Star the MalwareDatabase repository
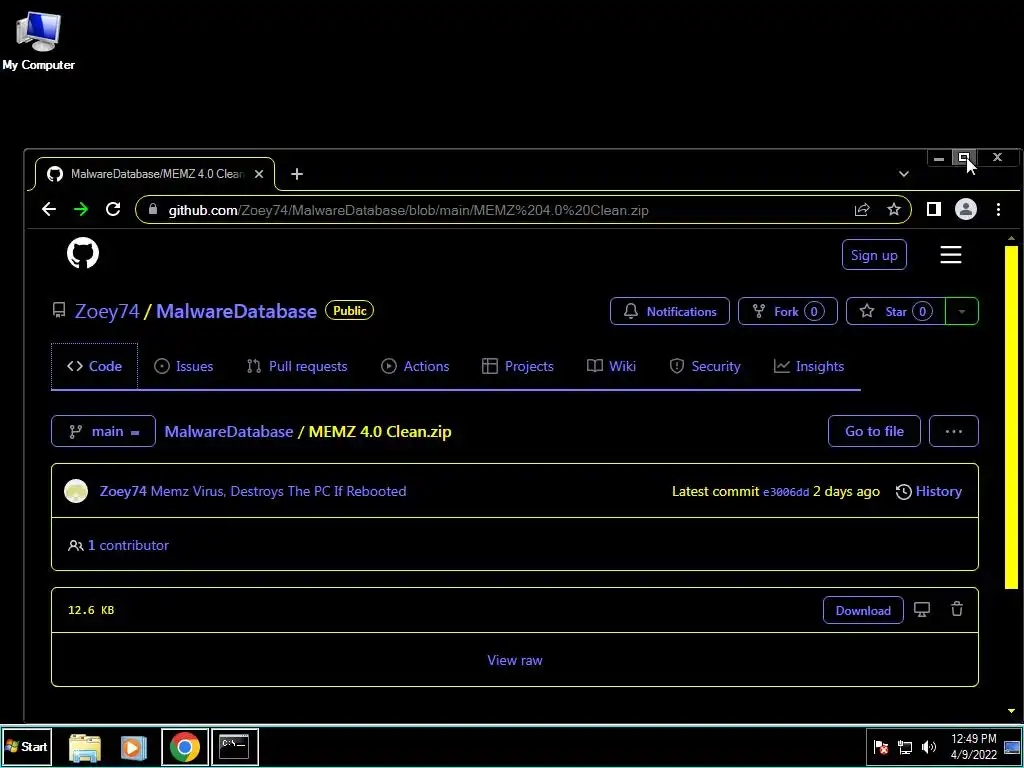Image resolution: width=1024 pixels, height=768 pixels. (x=895, y=312)
